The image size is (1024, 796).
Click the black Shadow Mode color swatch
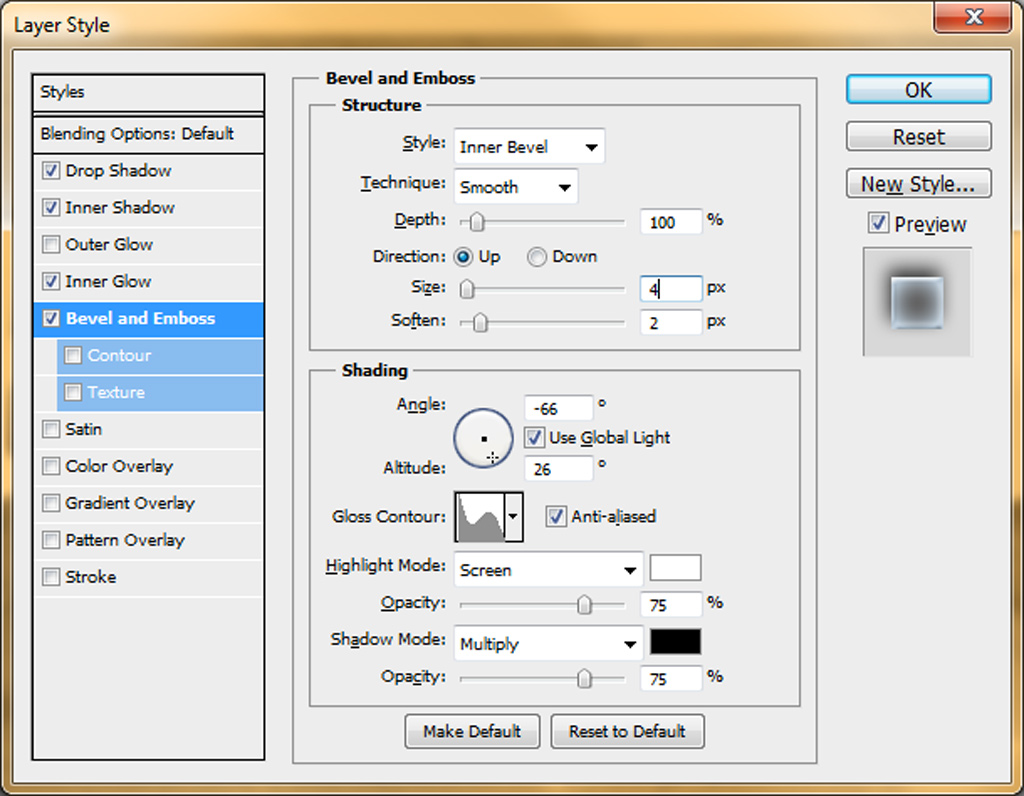[675, 642]
